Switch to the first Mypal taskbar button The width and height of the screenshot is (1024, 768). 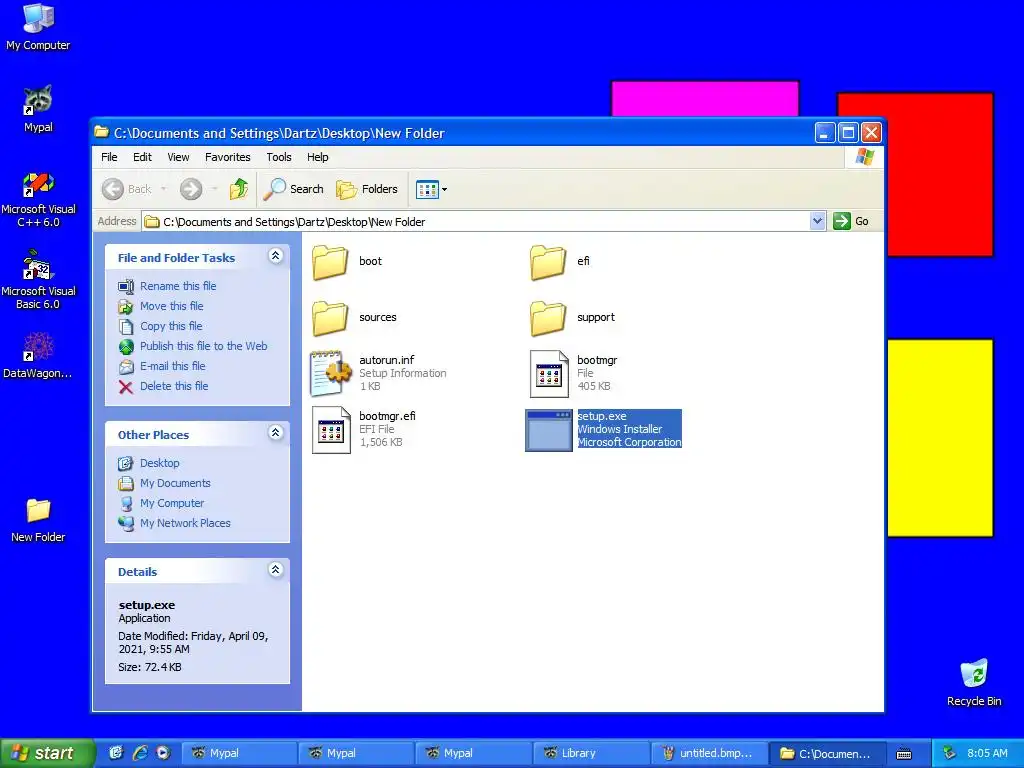point(238,753)
